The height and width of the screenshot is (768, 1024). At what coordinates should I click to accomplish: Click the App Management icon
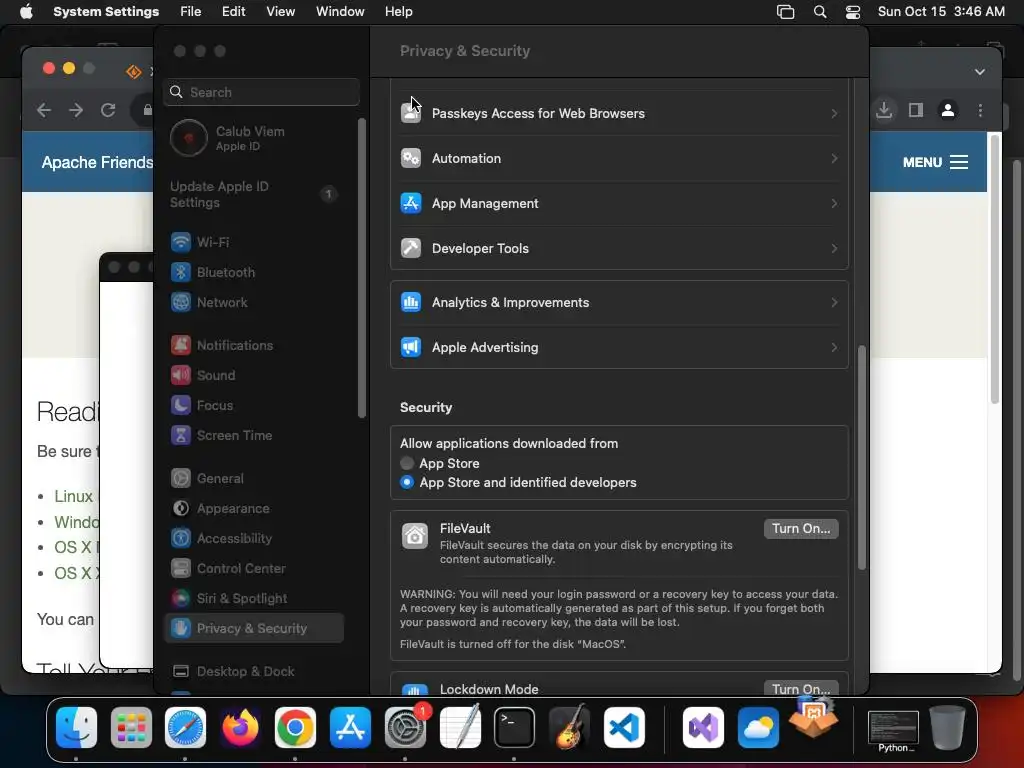[x=411, y=203]
